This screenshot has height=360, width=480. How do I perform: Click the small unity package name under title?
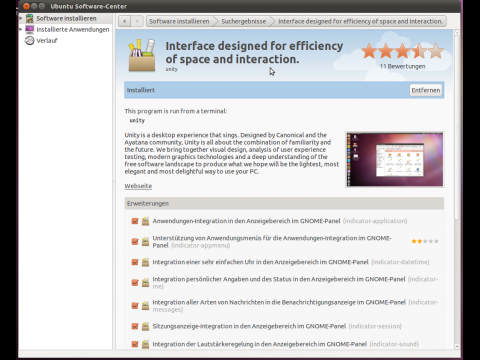pos(172,69)
